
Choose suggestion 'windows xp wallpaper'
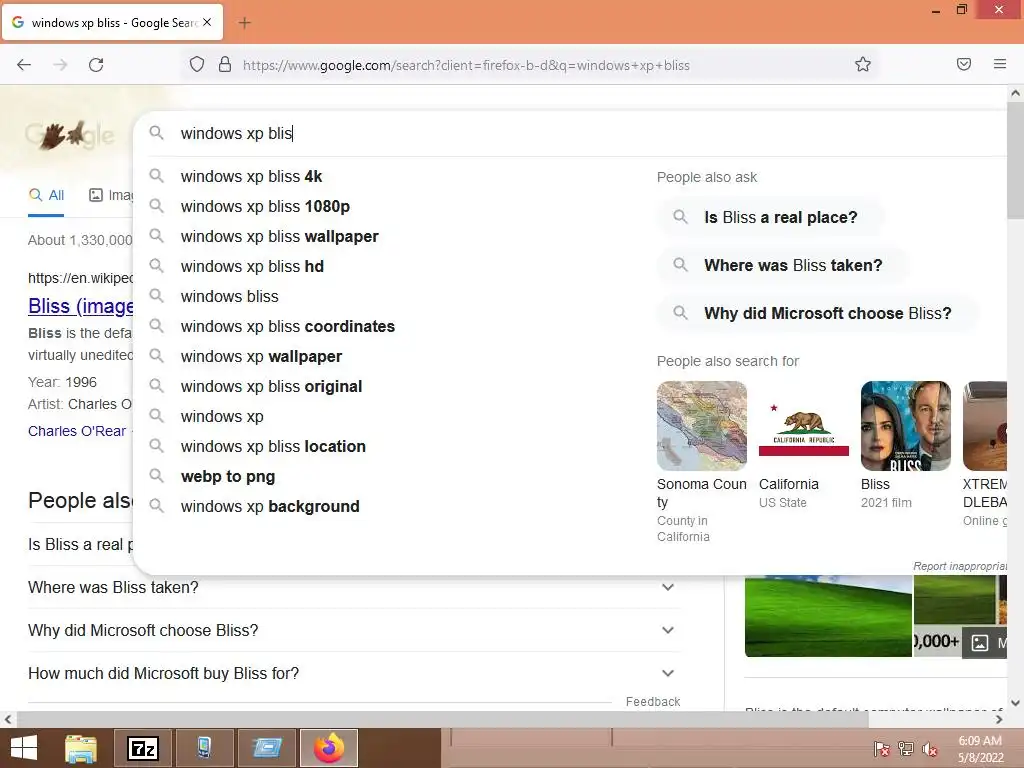point(261,357)
